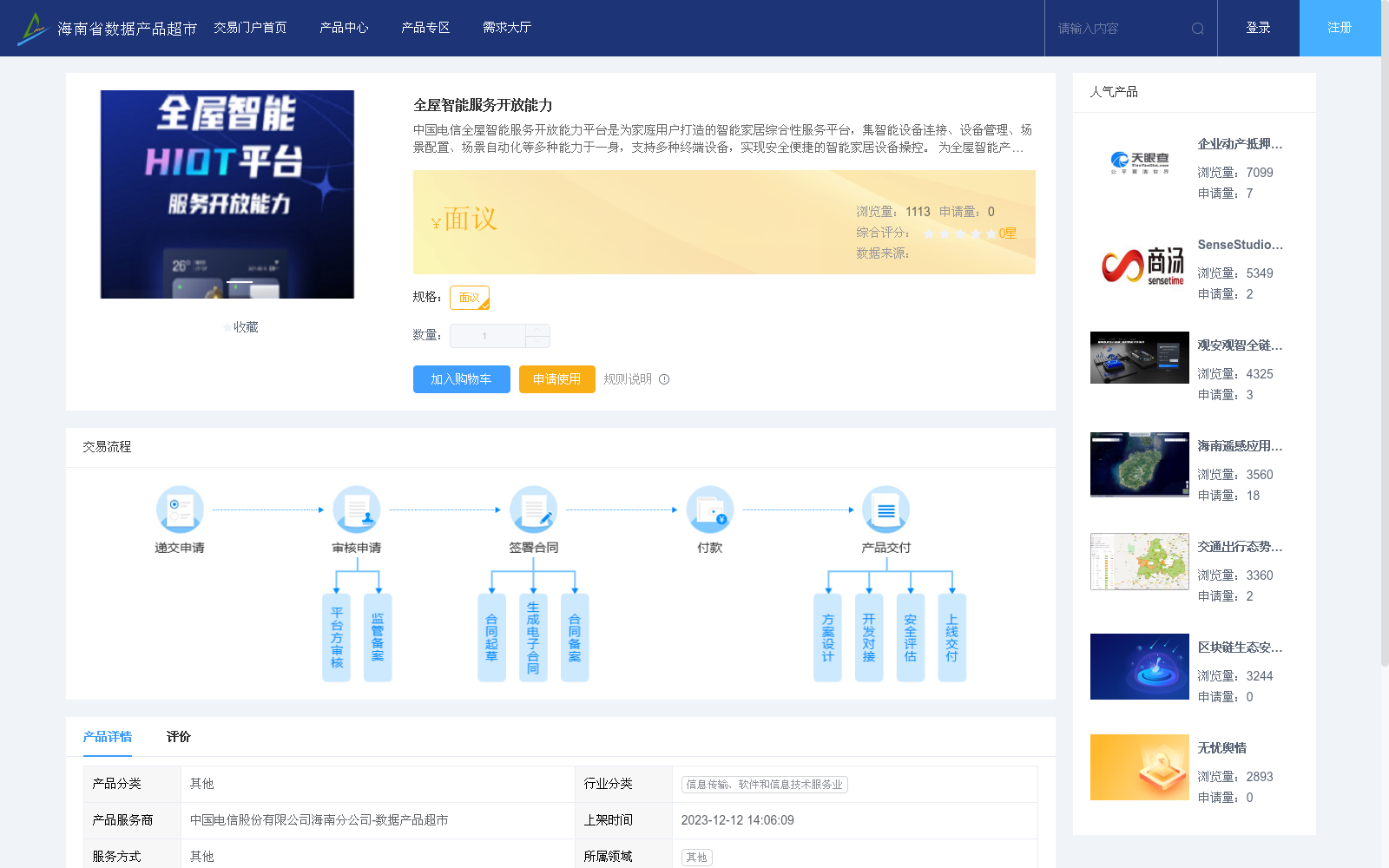
Task: Click the 企业动产抵押 product title
Action: (1240, 144)
